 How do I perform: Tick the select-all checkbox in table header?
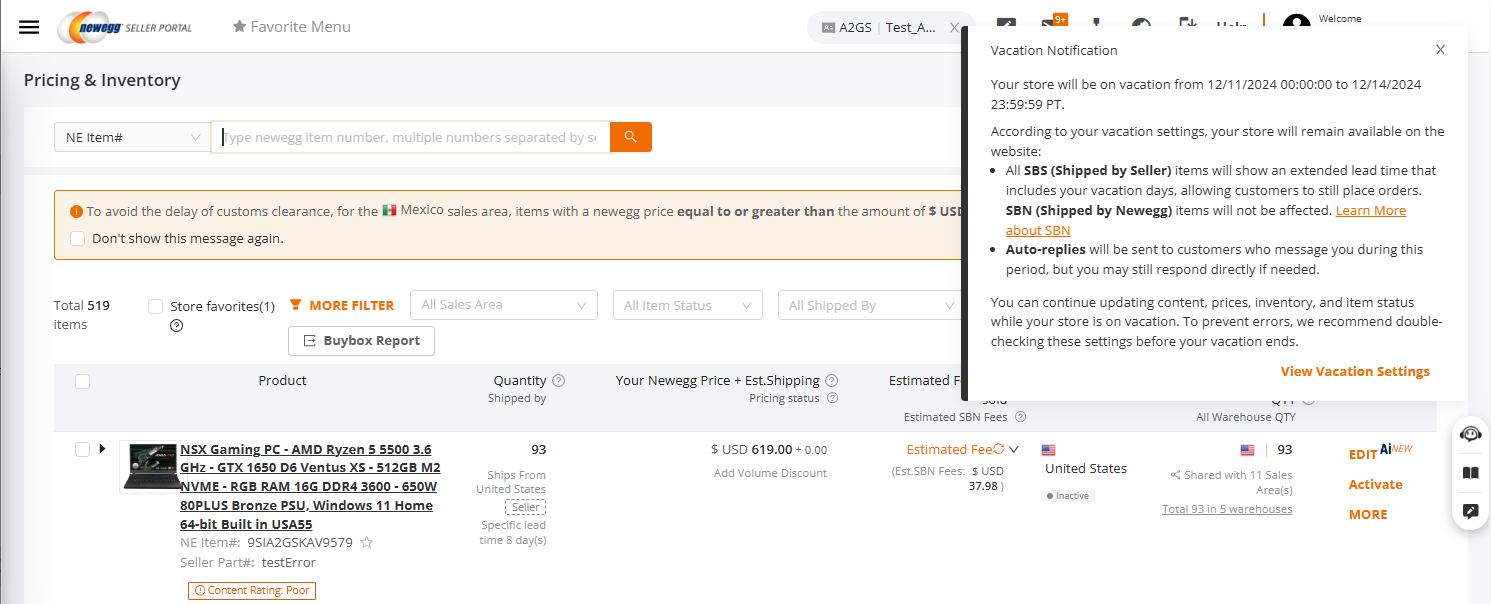click(82, 380)
